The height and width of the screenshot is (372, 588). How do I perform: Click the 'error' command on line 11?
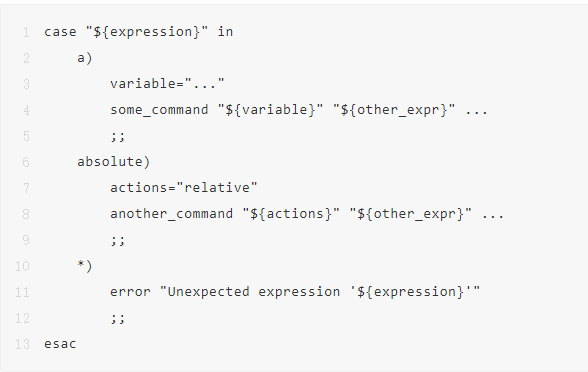coord(130,292)
